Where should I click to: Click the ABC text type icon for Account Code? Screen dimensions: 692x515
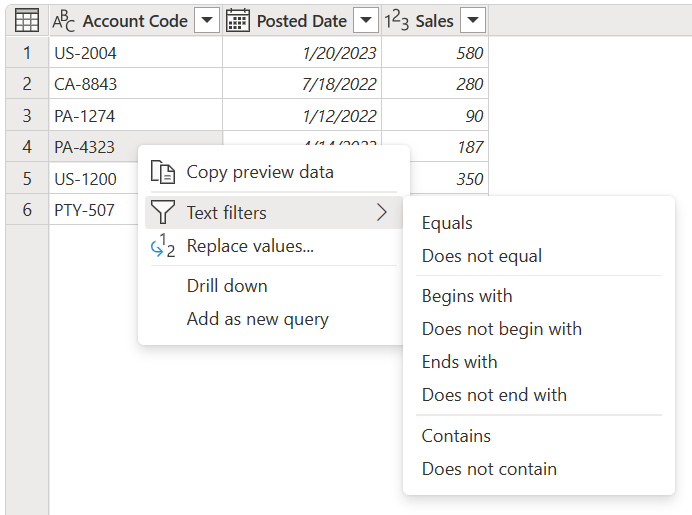64,21
